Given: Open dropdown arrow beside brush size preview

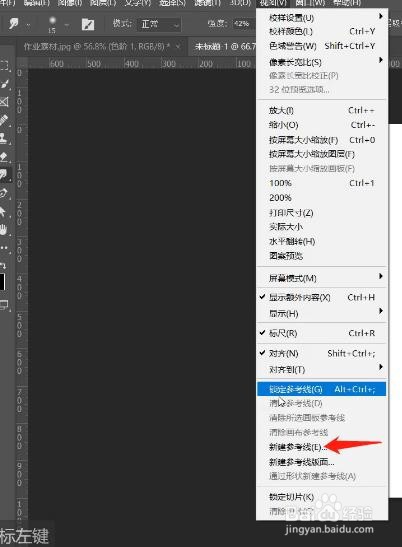Looking at the screenshot, I should click(66, 25).
